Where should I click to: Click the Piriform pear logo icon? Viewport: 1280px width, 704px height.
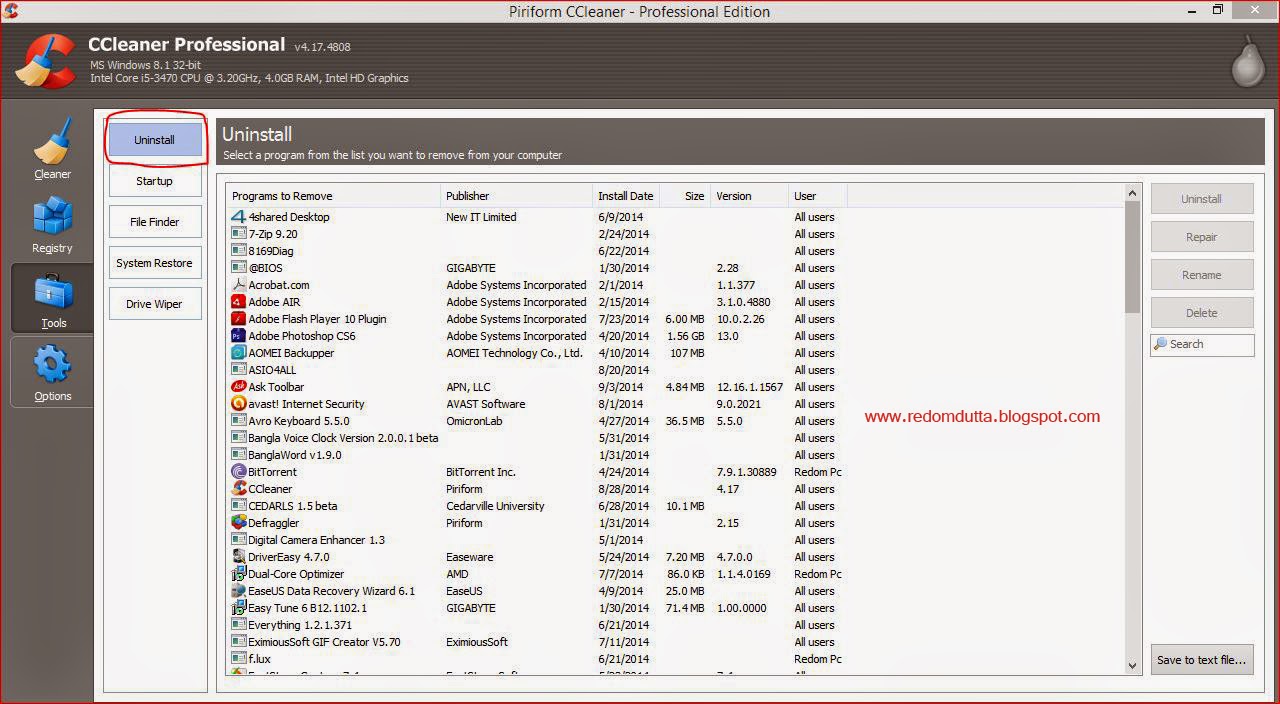(x=1247, y=62)
